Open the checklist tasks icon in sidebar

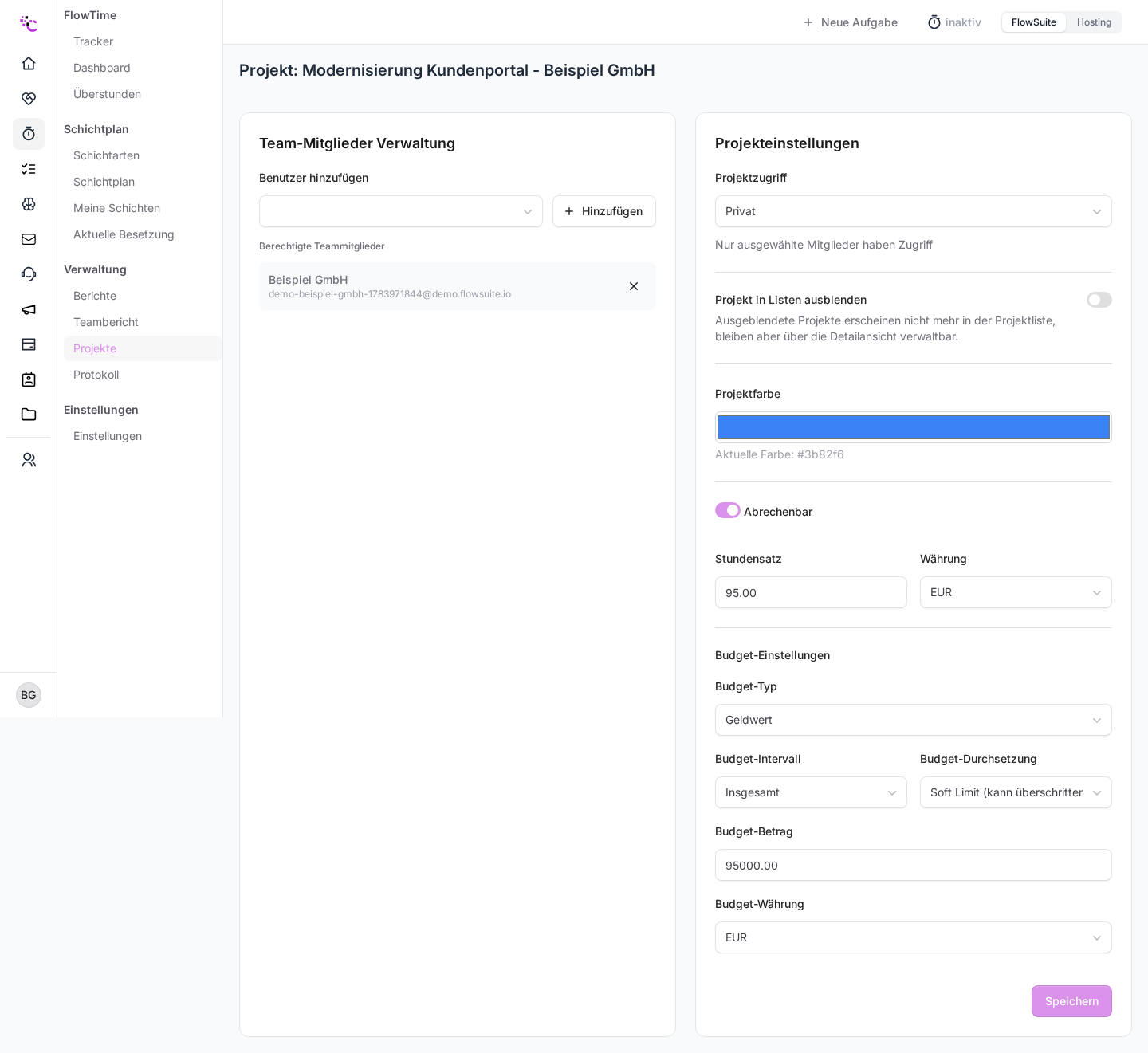29,169
